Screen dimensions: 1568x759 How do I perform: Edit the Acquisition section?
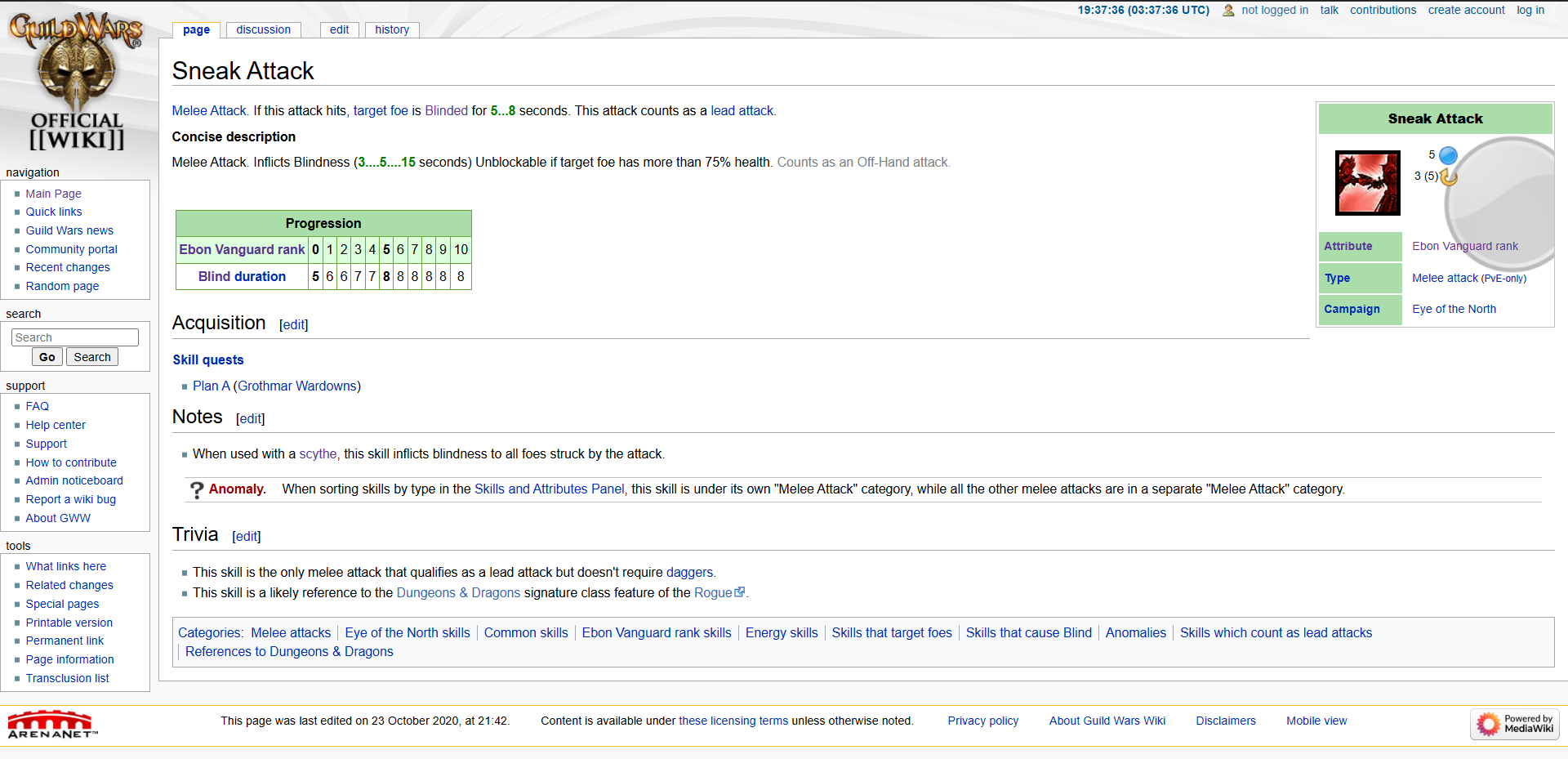point(293,324)
